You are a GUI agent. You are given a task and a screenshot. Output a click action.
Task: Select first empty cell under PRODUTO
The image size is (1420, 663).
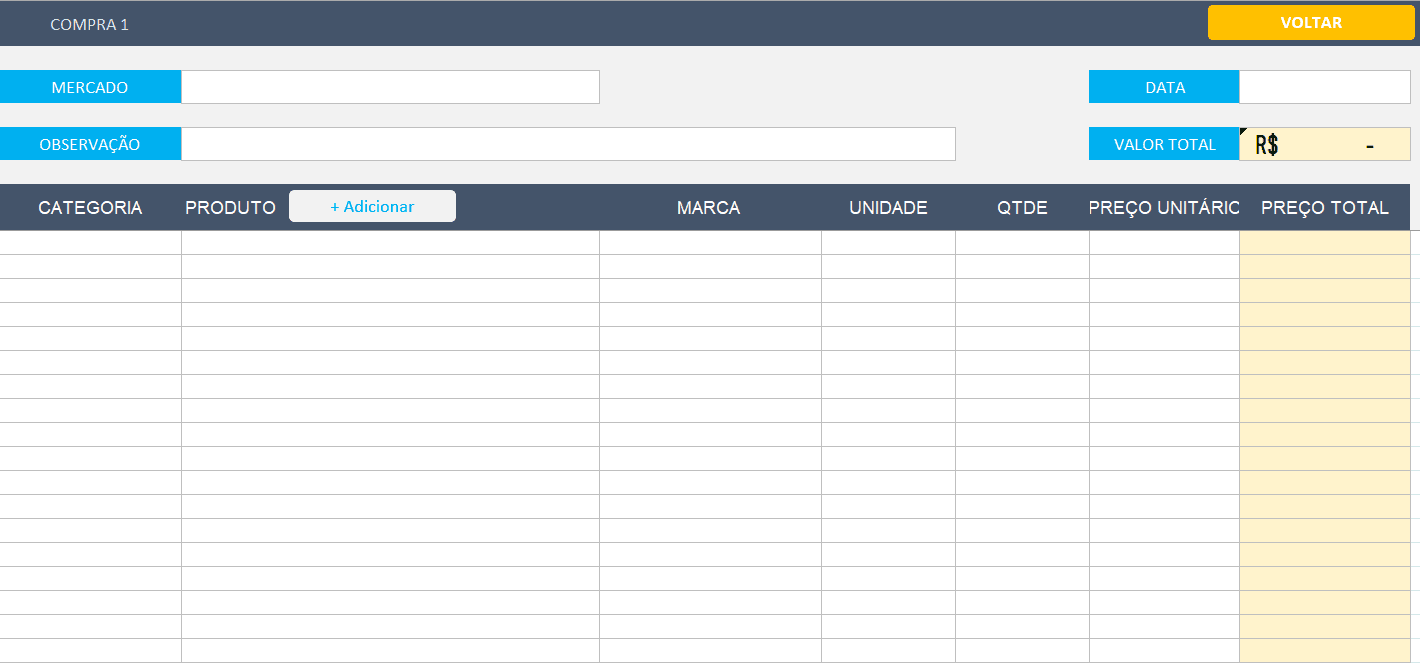pyautogui.click(x=390, y=243)
